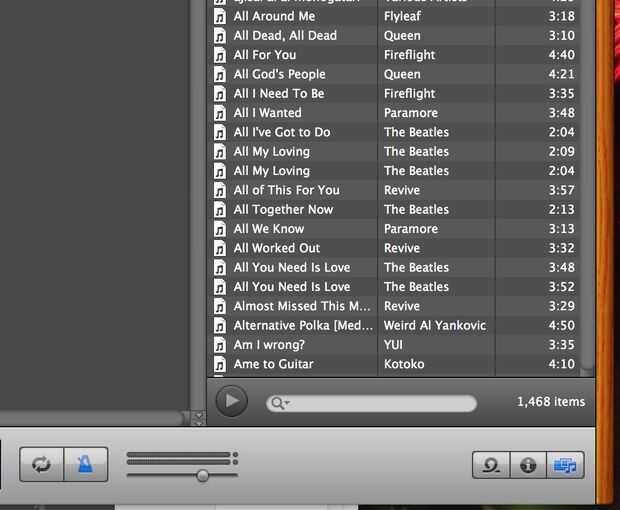The image size is (620, 510).
Task: Click the song icon for All I've Got to Do
Action: (220, 133)
